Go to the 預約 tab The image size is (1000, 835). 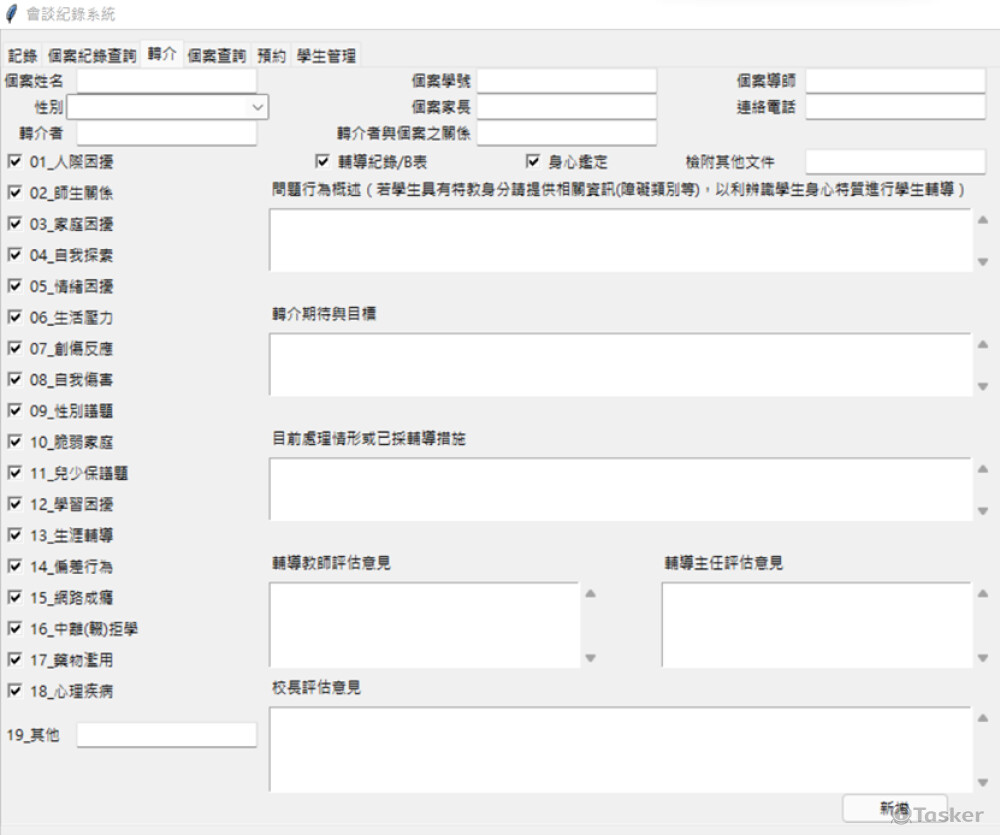[271, 56]
